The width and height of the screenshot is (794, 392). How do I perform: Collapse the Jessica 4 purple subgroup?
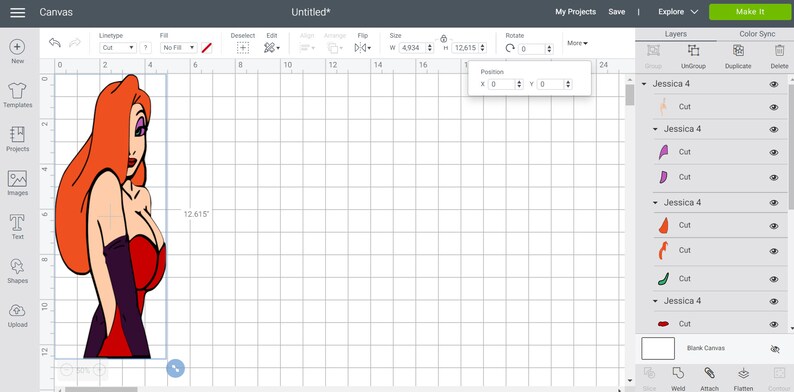point(655,129)
